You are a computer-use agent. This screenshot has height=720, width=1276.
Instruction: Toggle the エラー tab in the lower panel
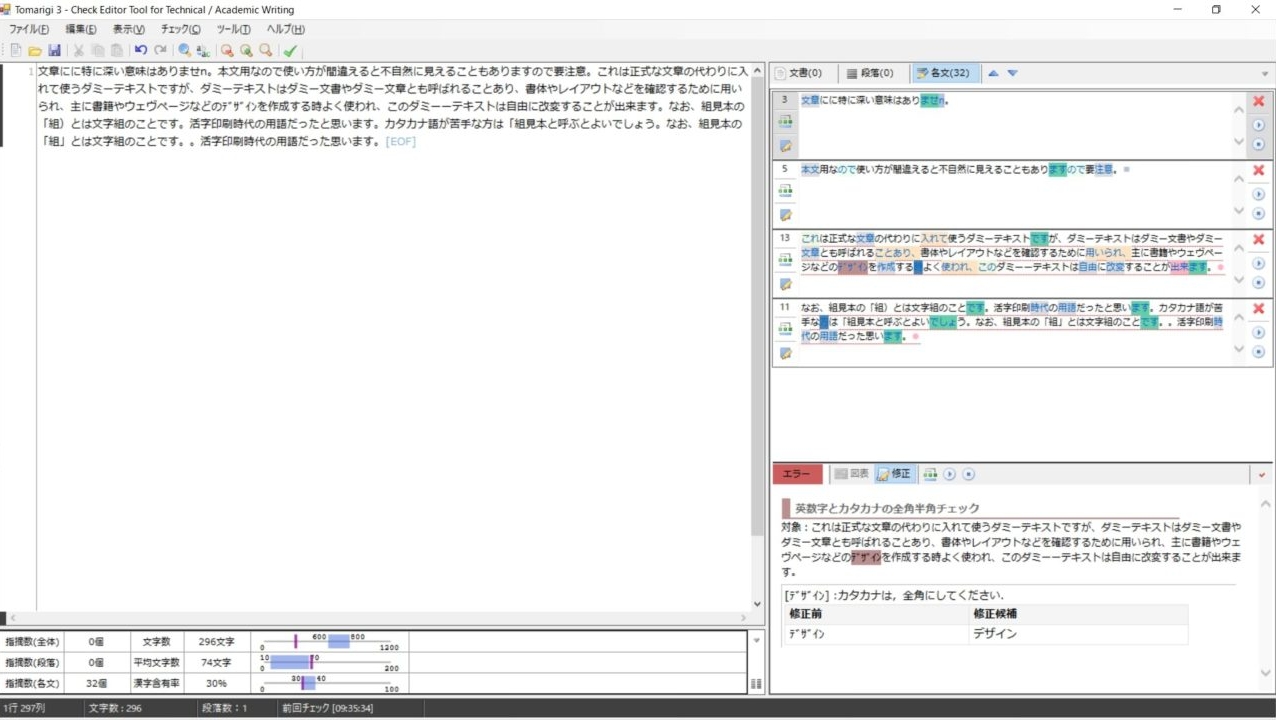797,473
